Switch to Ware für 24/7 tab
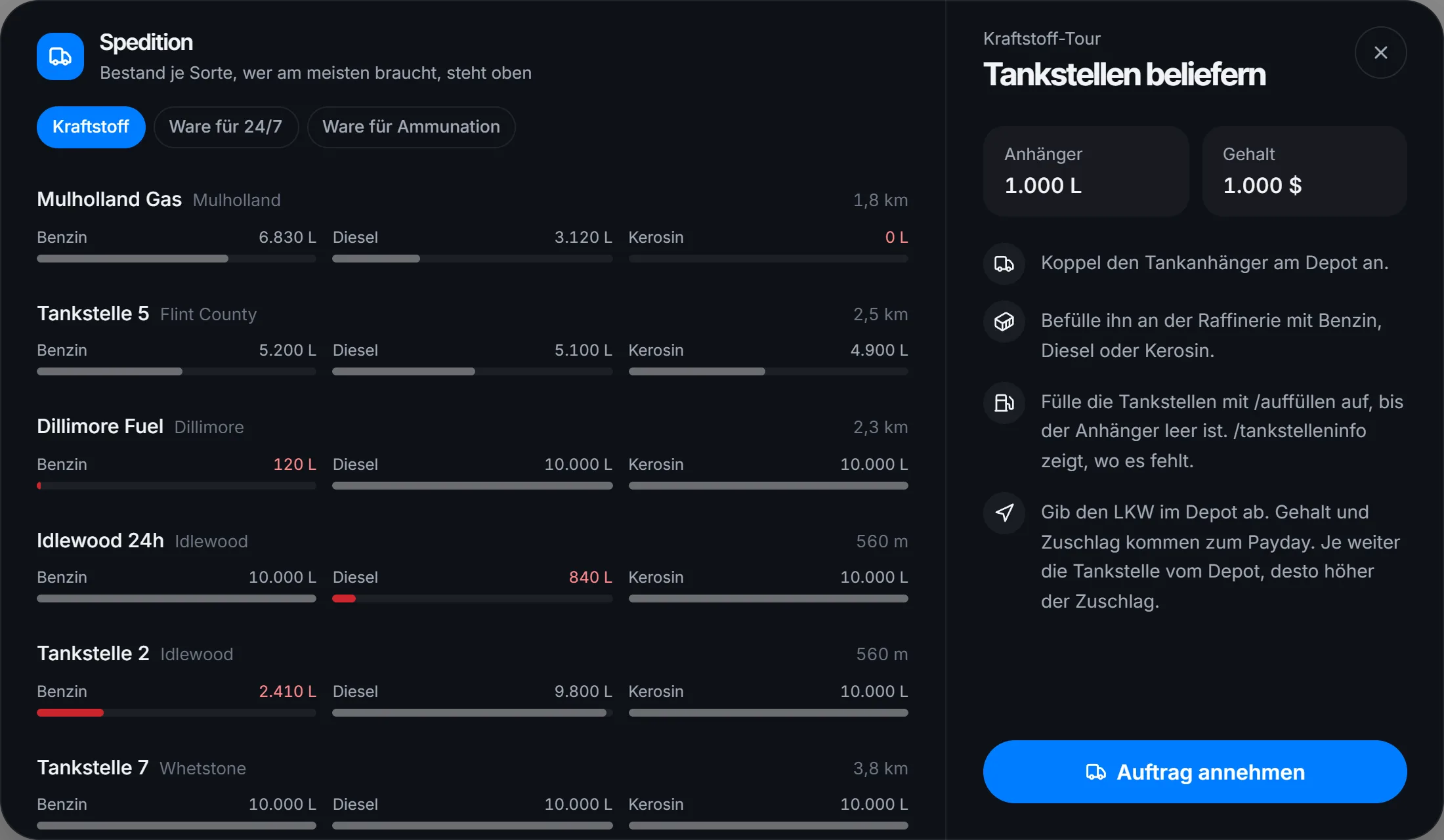 (226, 127)
